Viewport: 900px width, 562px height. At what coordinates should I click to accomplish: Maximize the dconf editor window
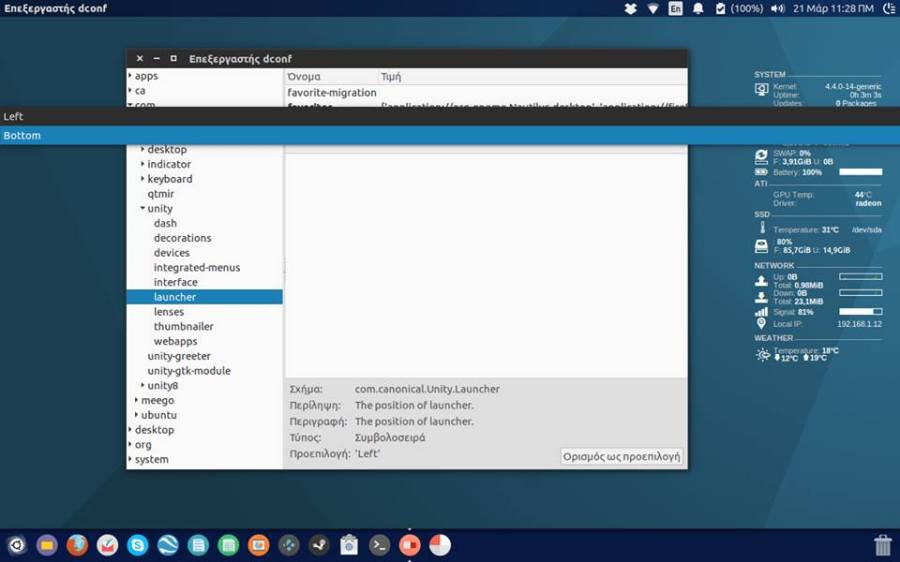pos(173,59)
